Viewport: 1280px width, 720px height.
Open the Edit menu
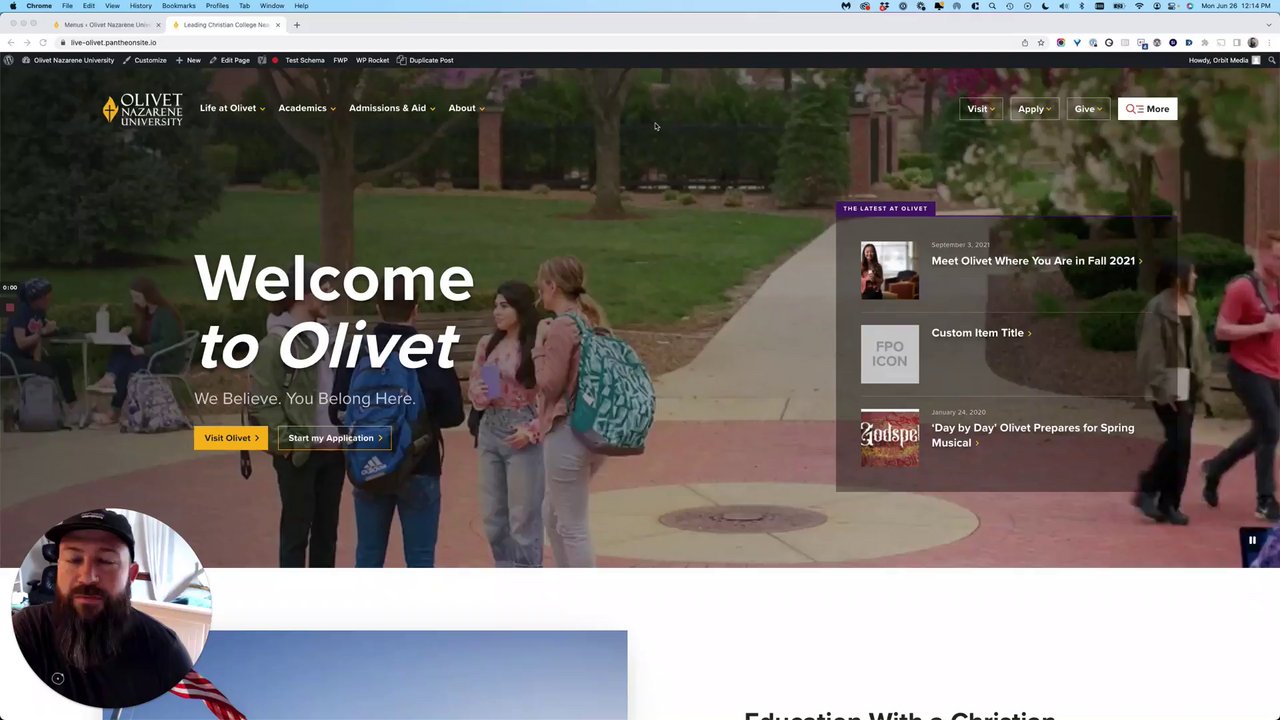tap(89, 6)
